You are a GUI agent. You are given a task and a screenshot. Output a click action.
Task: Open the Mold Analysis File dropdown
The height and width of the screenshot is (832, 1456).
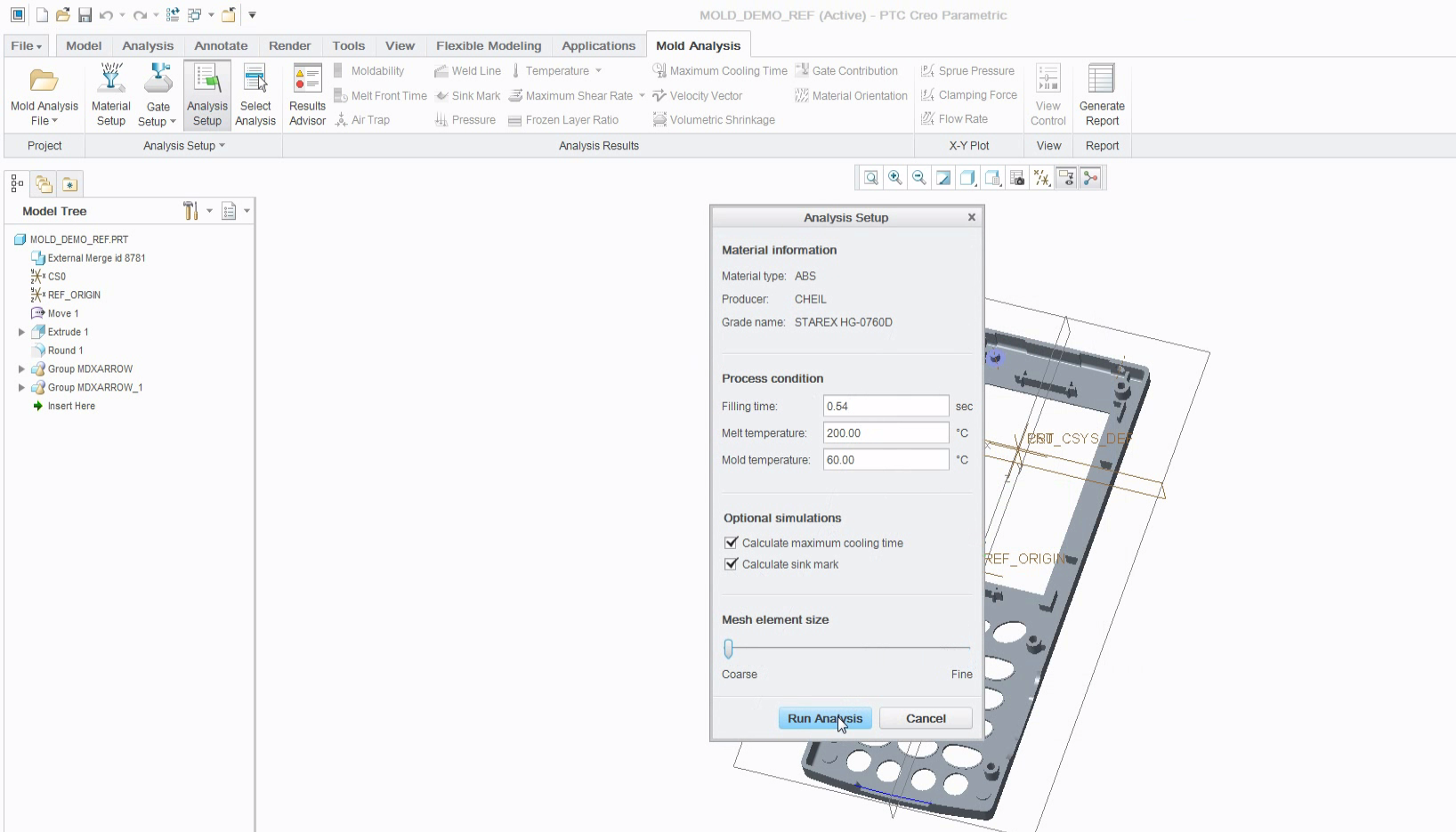(44, 94)
